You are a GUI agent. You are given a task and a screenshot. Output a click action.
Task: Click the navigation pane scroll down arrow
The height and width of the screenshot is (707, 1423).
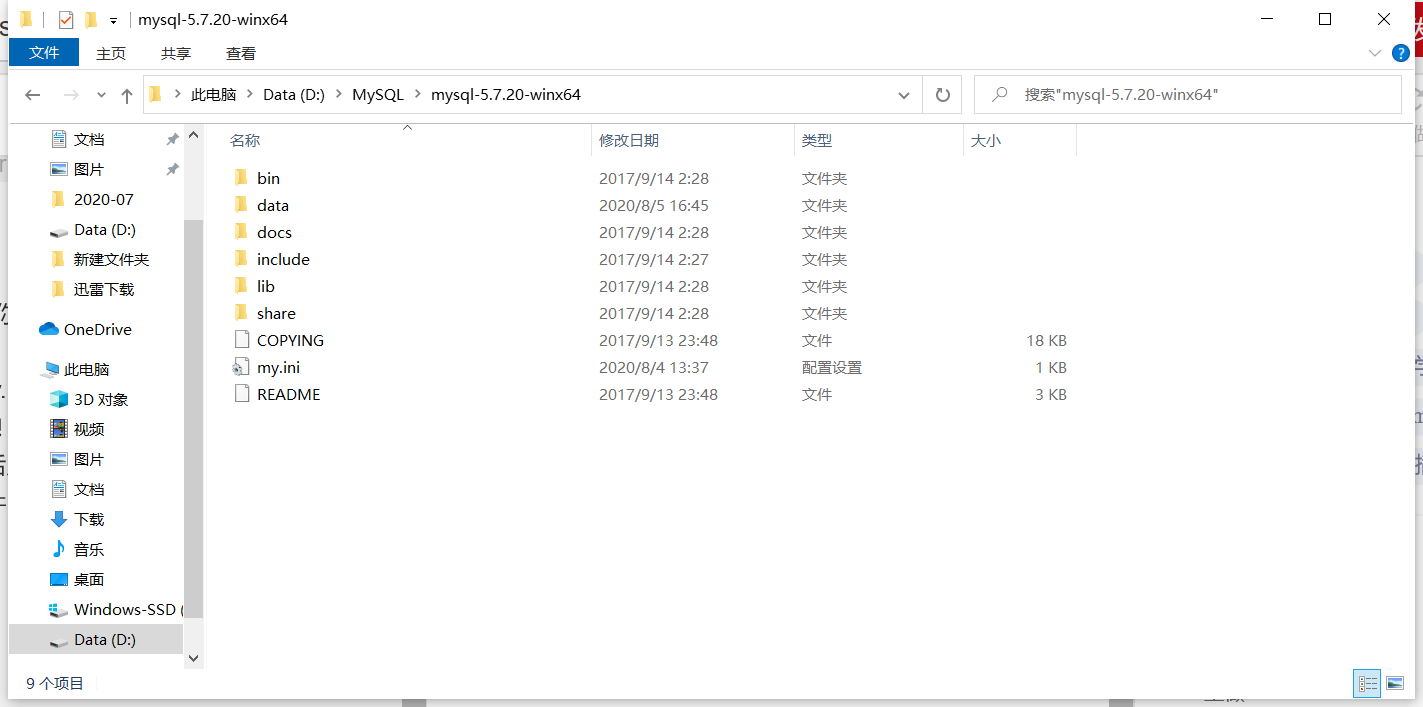[x=194, y=659]
